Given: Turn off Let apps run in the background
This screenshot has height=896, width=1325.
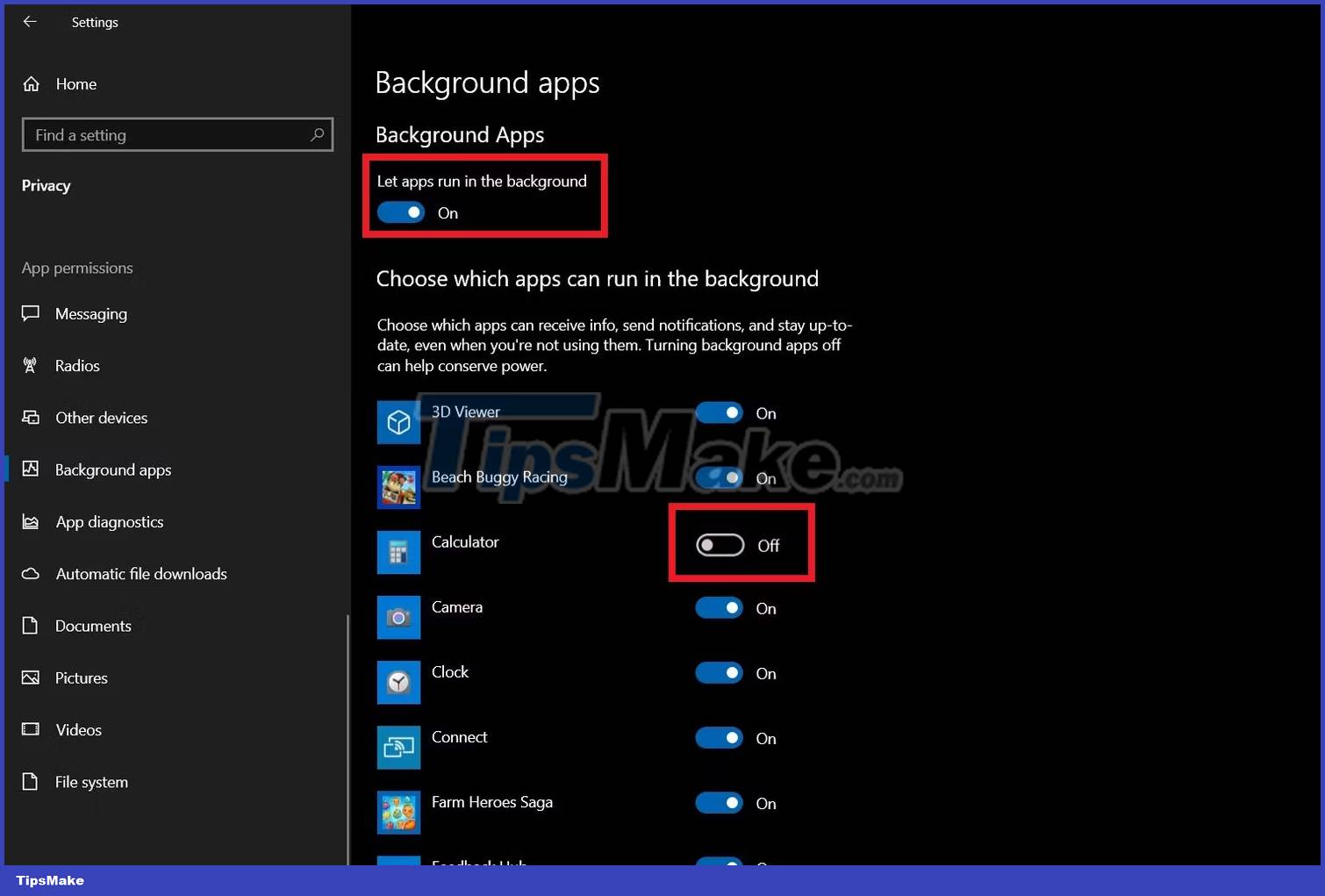Looking at the screenshot, I should pos(401,212).
